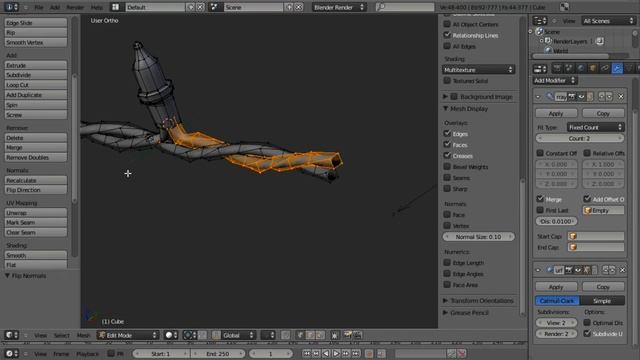The height and width of the screenshot is (360, 640).
Task: Open timeline editor type selector
Action: (11, 353)
